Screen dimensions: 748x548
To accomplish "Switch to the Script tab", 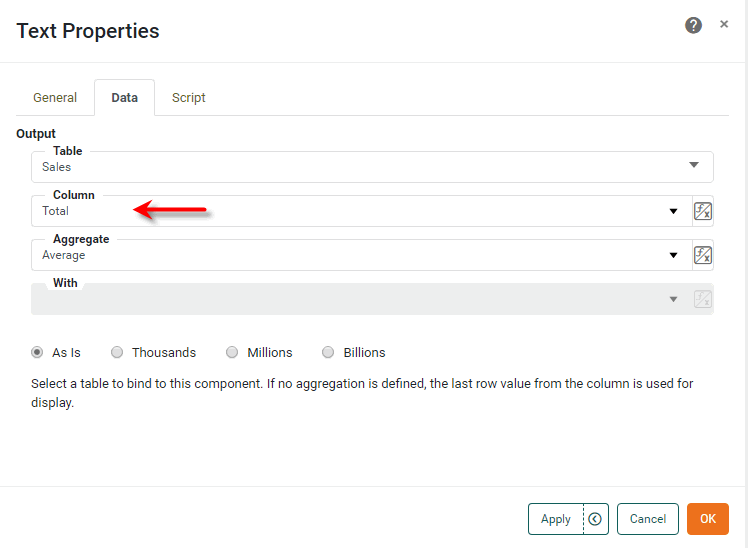I will [x=189, y=97].
